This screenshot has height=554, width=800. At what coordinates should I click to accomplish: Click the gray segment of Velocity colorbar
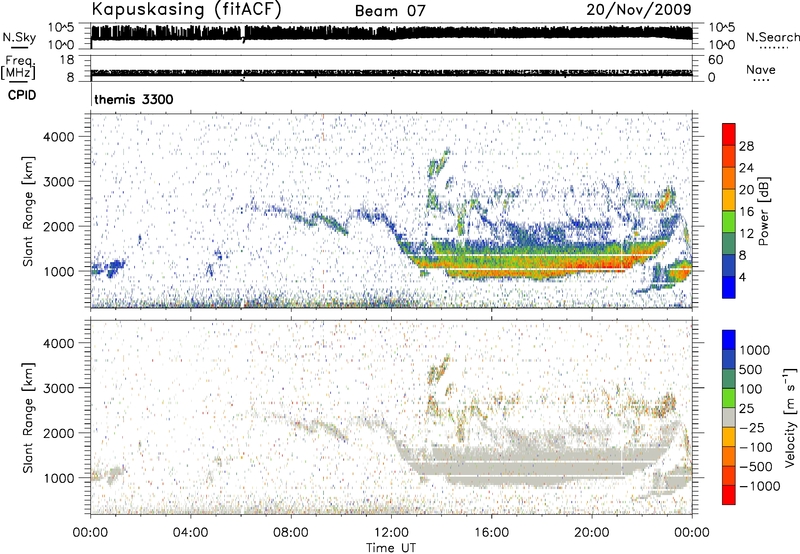point(729,418)
